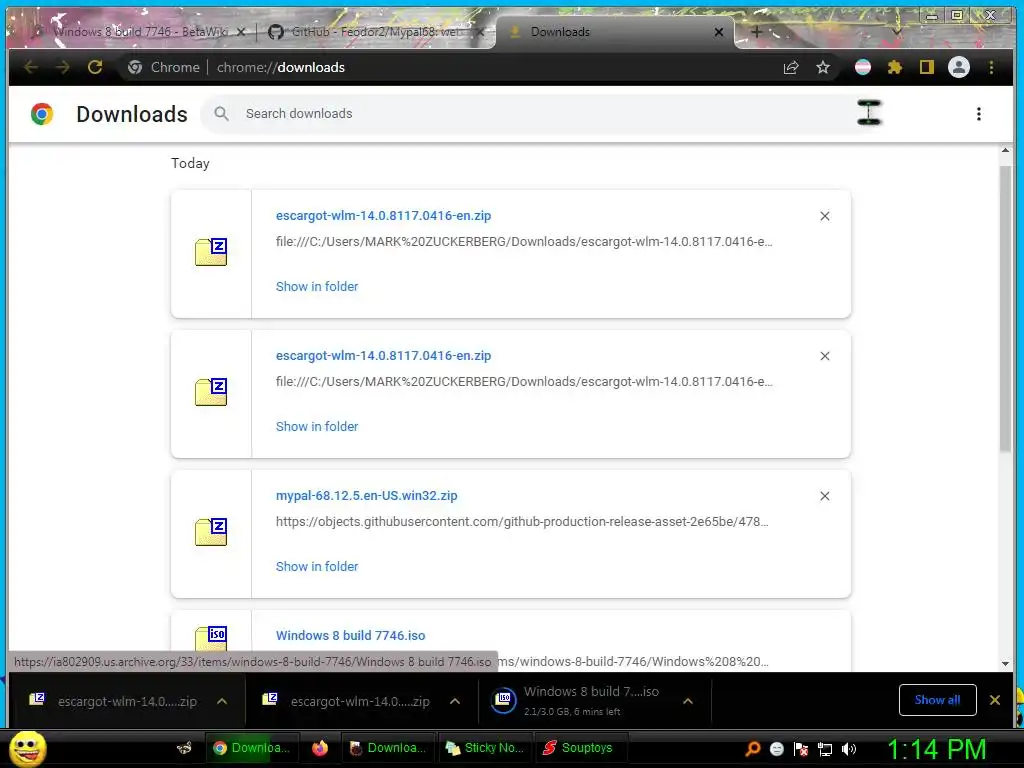Open the Downloads page more actions menu
1024x768 pixels.
click(x=978, y=114)
